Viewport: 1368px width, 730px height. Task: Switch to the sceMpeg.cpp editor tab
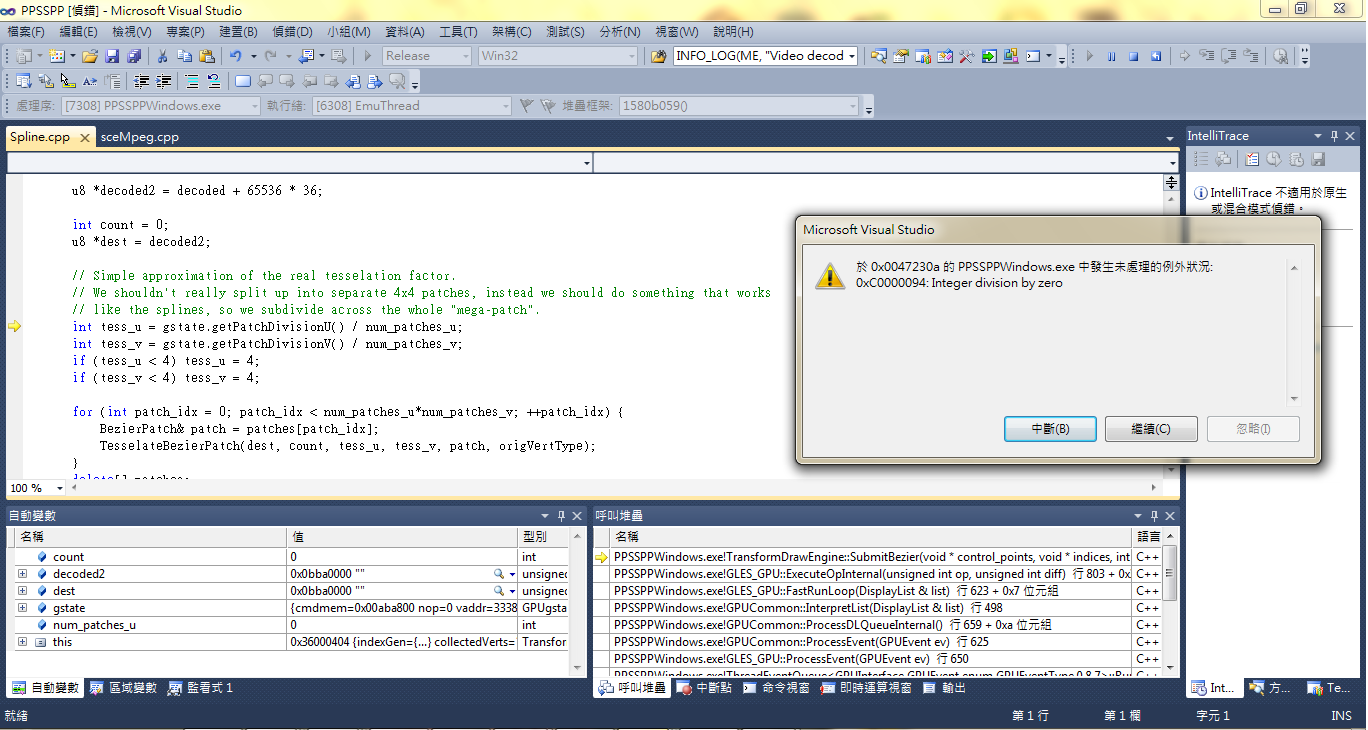coord(139,137)
